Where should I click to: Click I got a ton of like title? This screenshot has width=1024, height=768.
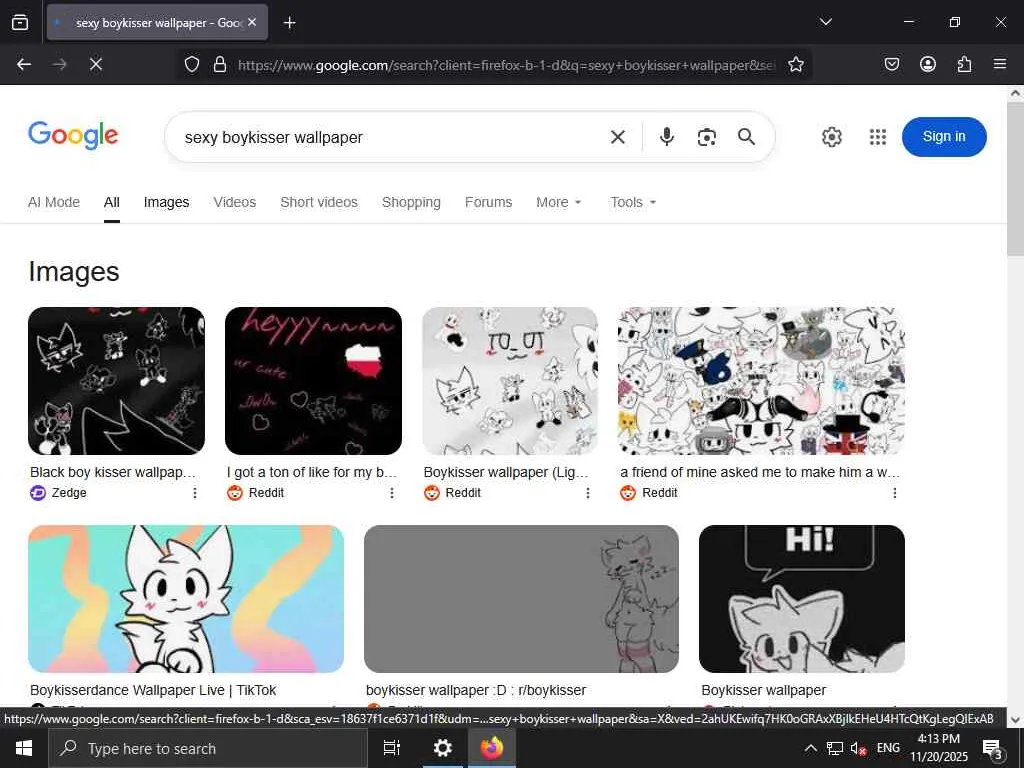[312, 472]
